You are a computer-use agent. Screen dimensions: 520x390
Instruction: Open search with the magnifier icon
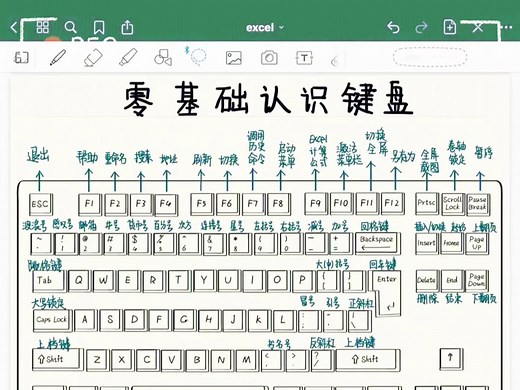tap(70, 27)
